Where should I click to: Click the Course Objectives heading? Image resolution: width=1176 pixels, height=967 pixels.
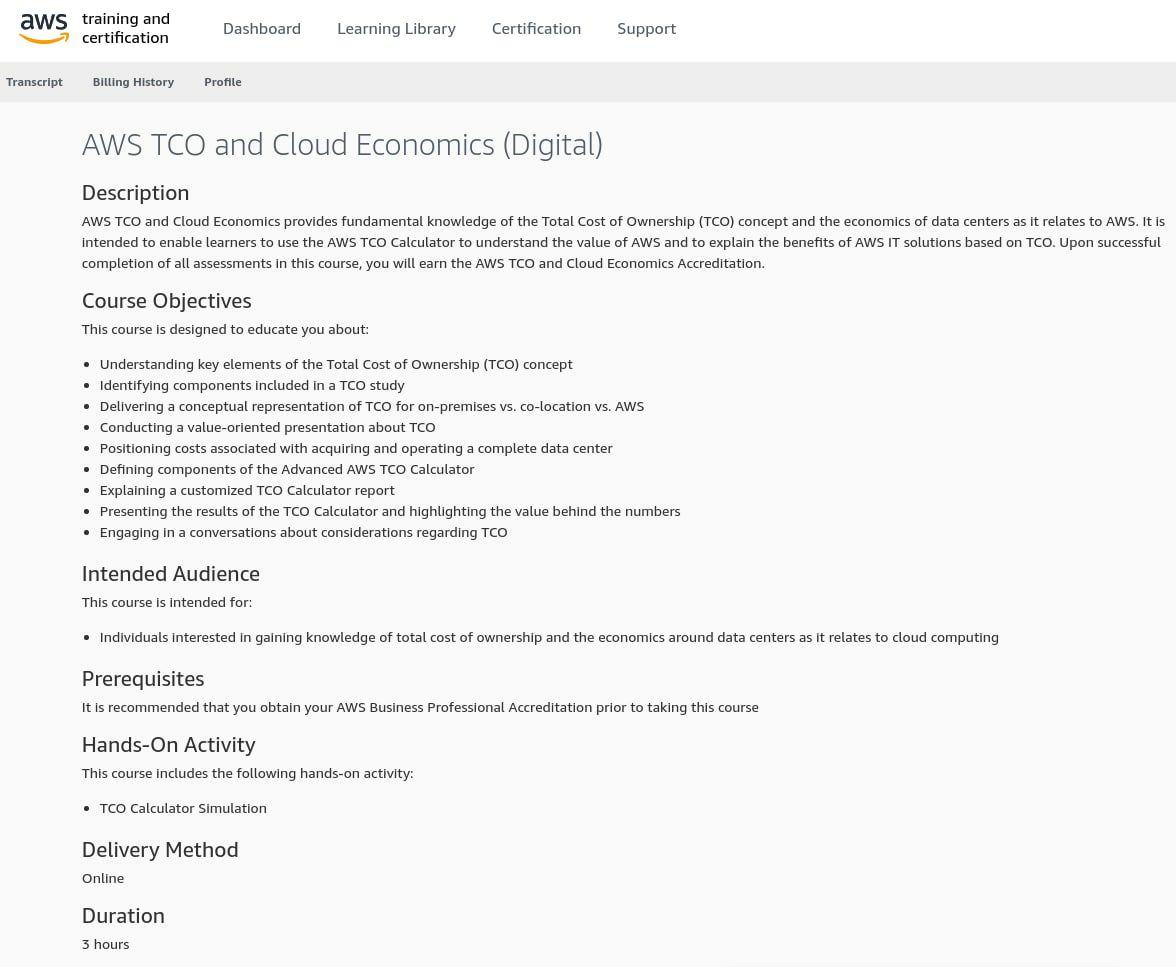pyautogui.click(x=166, y=301)
